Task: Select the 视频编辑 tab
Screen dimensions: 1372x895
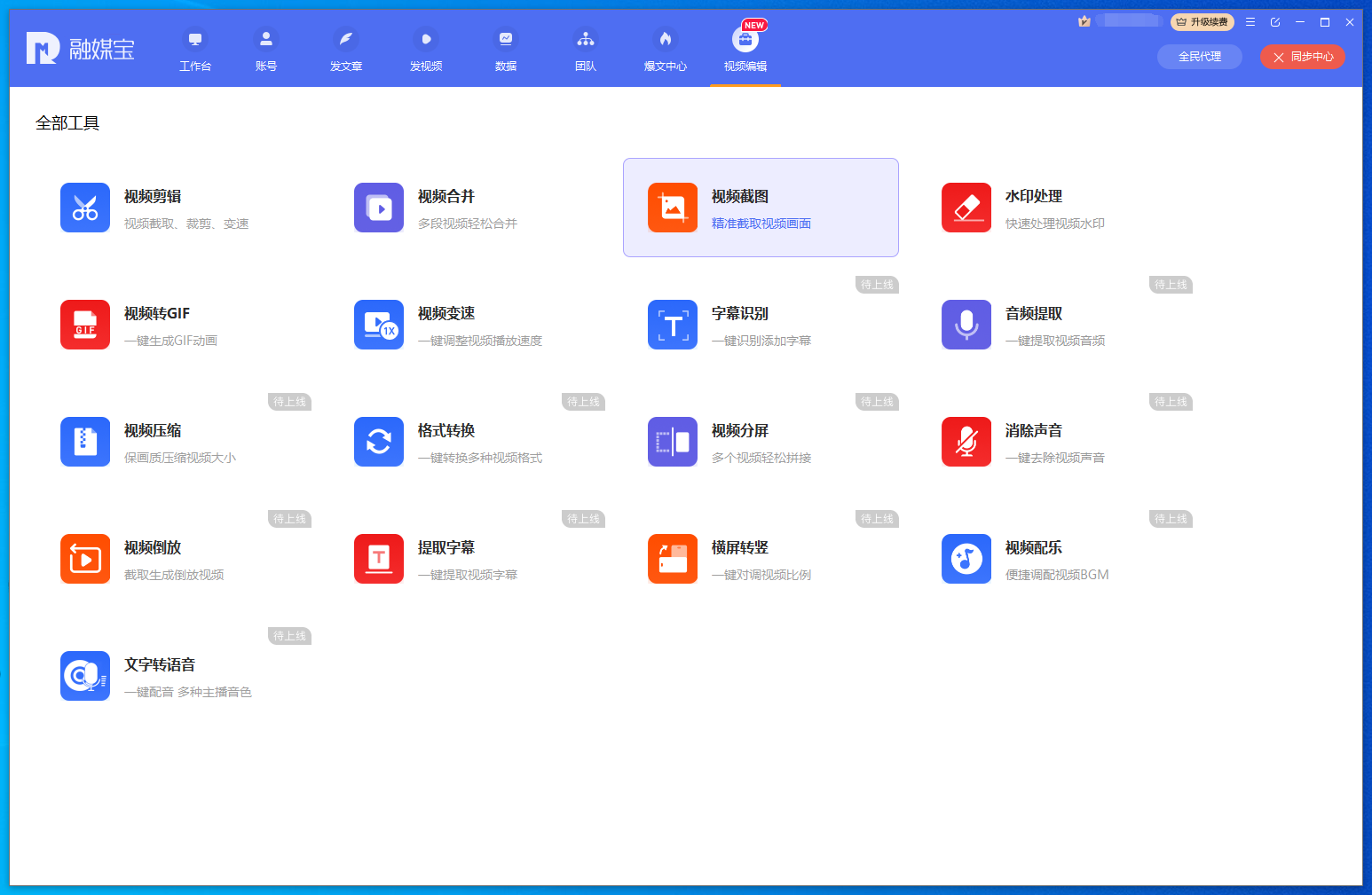Action: click(745, 50)
